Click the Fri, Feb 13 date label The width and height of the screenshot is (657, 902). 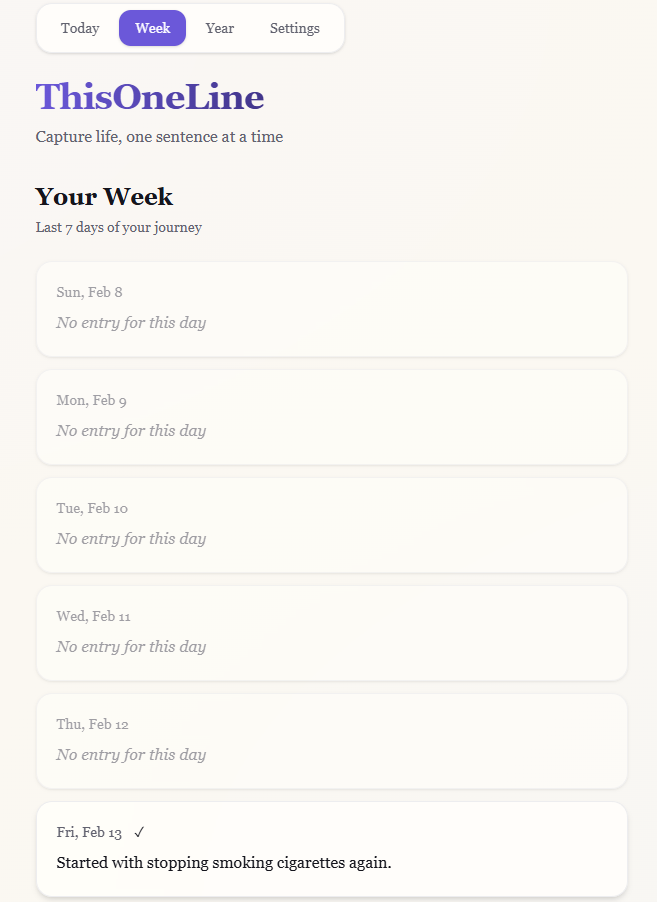coord(89,832)
